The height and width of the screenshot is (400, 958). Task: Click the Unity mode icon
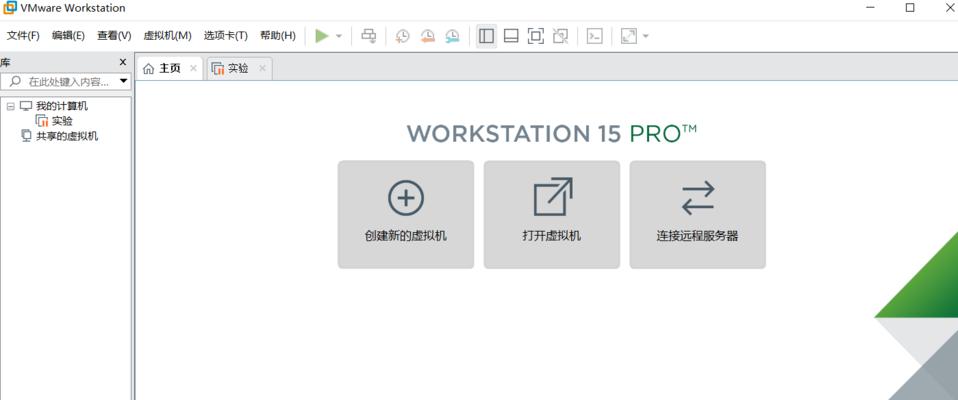(x=560, y=36)
